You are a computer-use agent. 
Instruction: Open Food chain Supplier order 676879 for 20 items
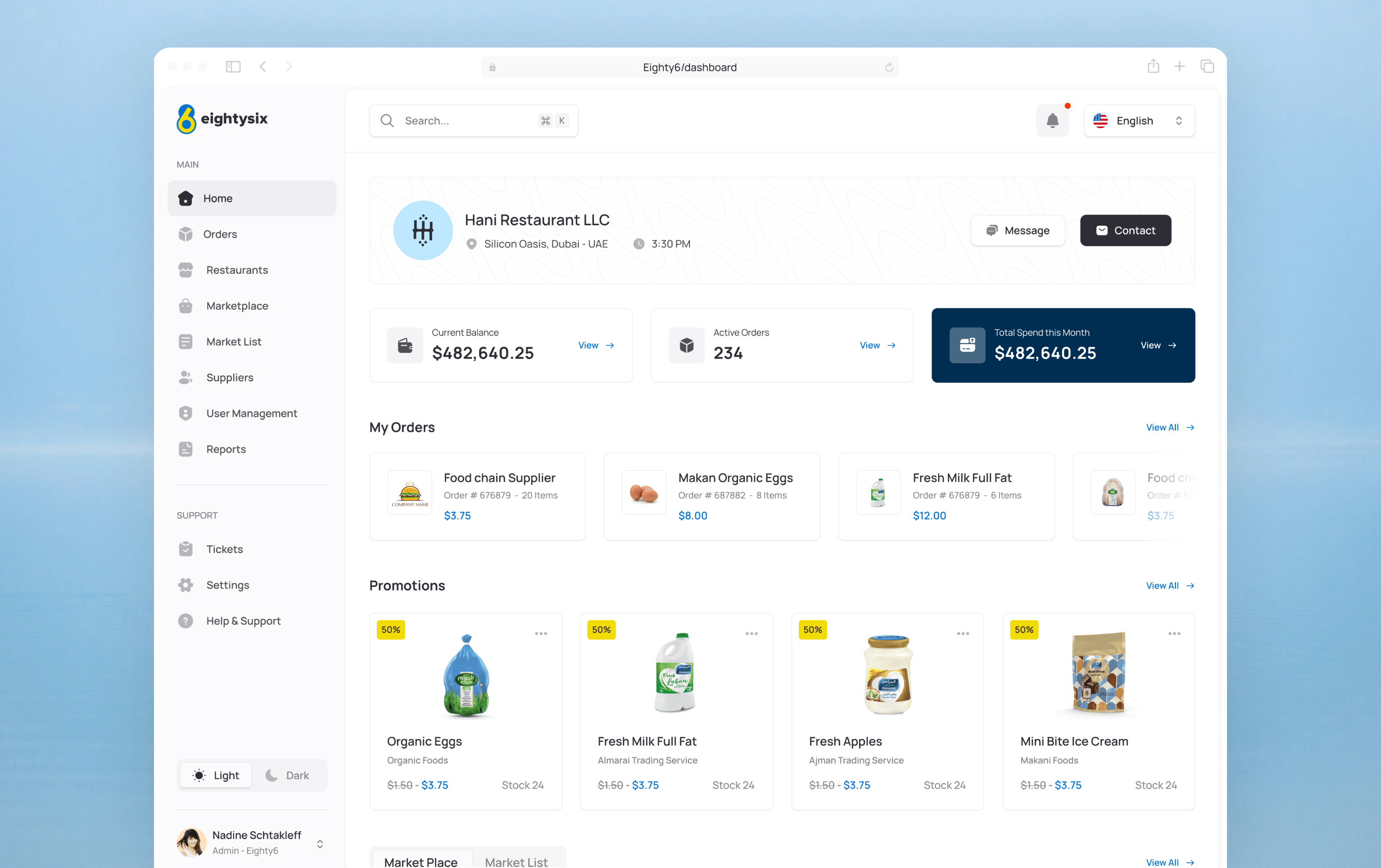[x=477, y=497]
